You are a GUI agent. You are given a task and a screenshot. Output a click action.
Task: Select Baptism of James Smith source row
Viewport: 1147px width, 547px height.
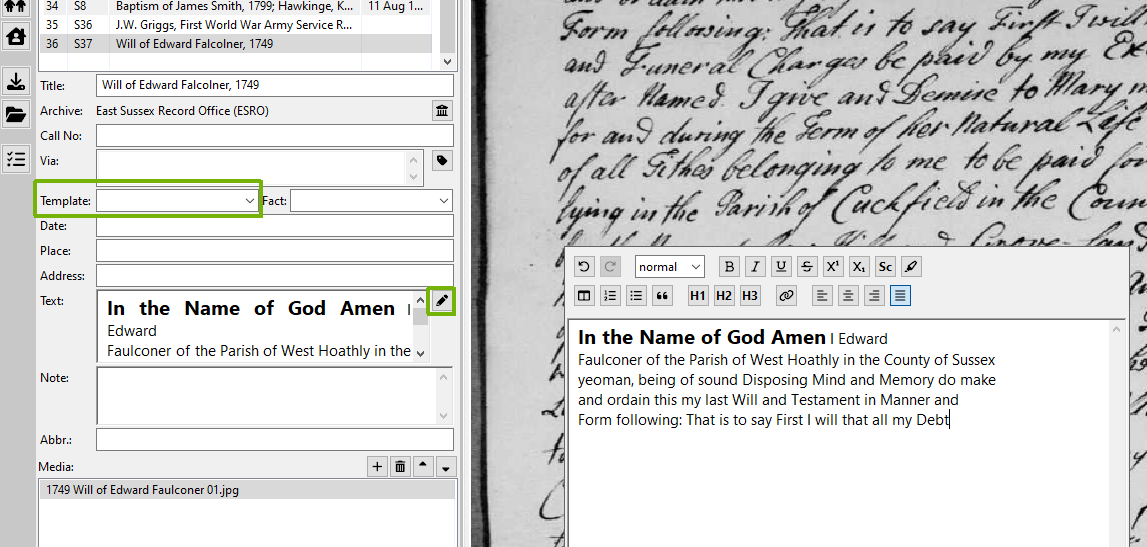[x=233, y=6]
